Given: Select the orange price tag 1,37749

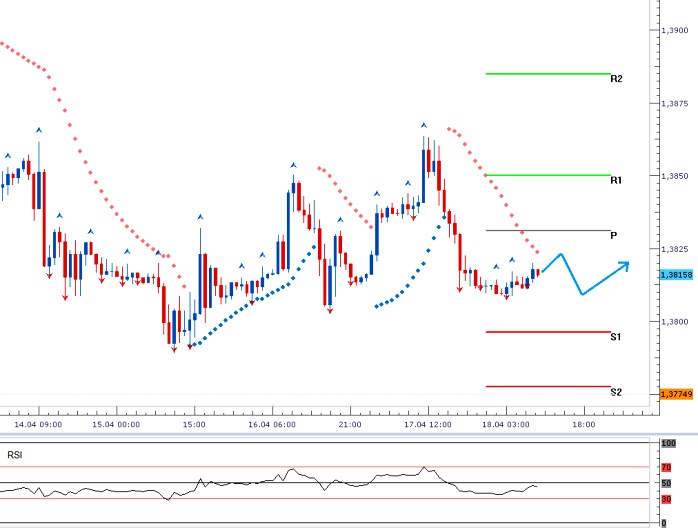Looking at the screenshot, I should (x=677, y=394).
